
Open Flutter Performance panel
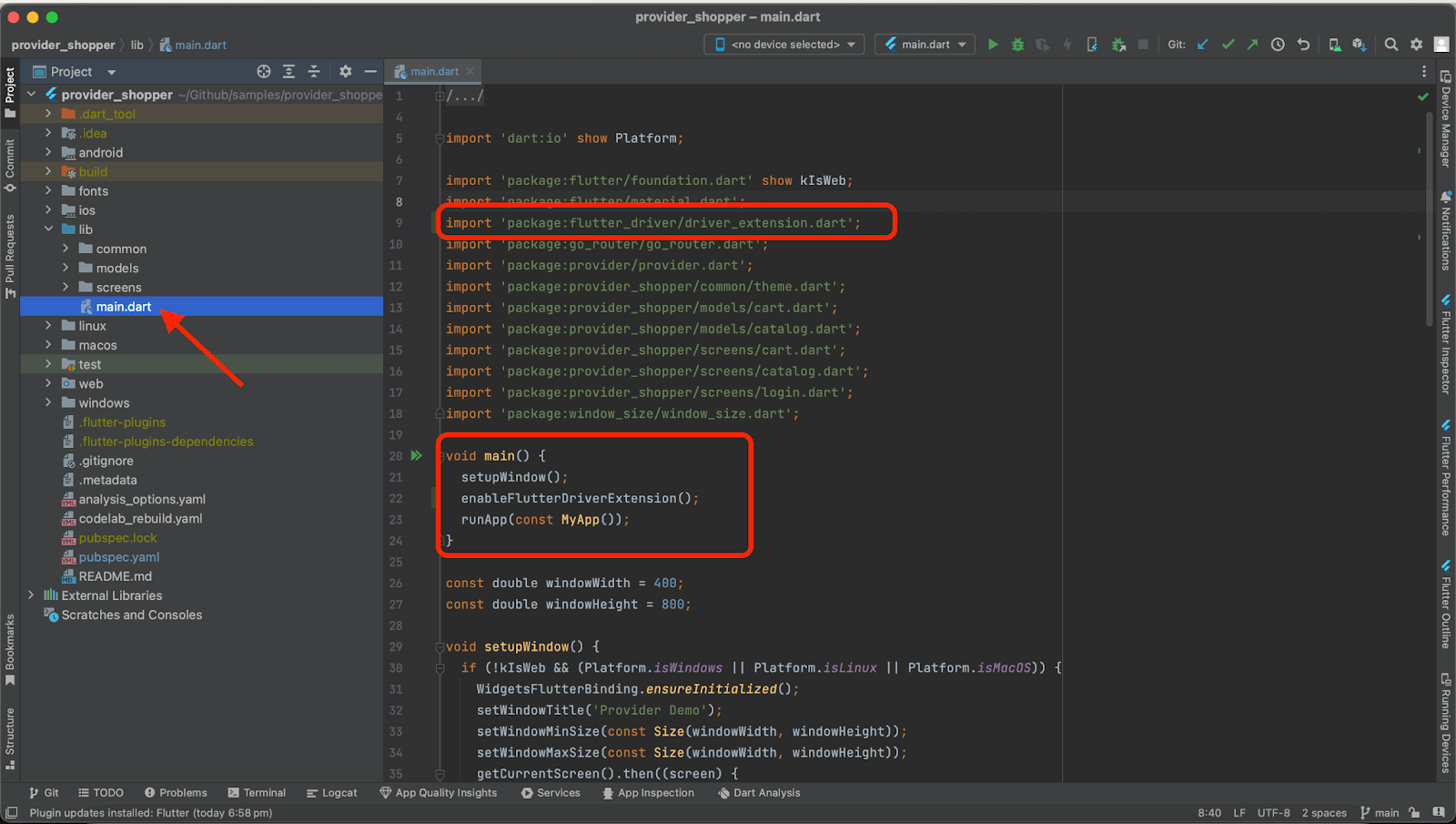click(1446, 473)
